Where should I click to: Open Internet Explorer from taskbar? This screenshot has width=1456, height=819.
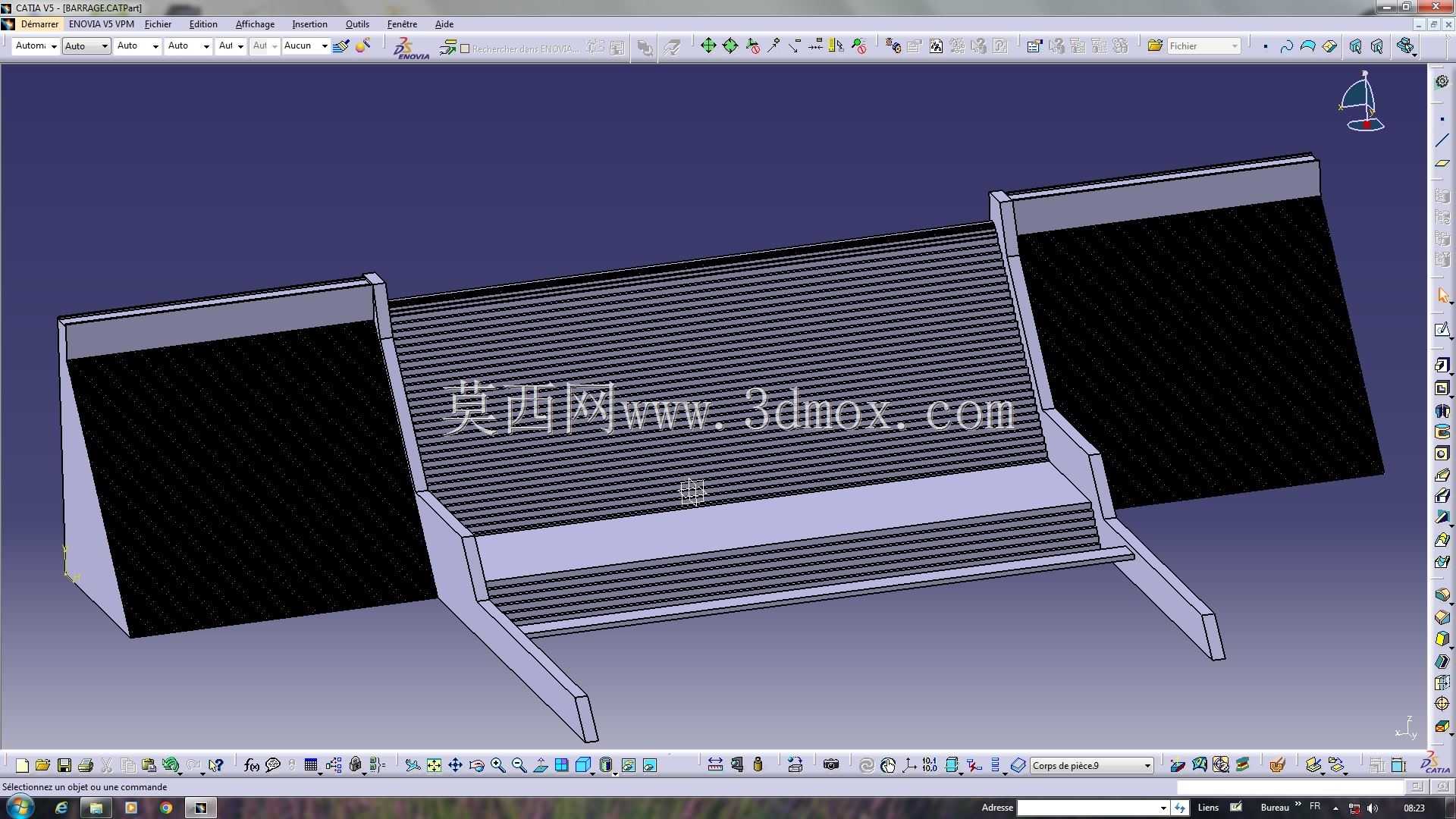(61, 808)
